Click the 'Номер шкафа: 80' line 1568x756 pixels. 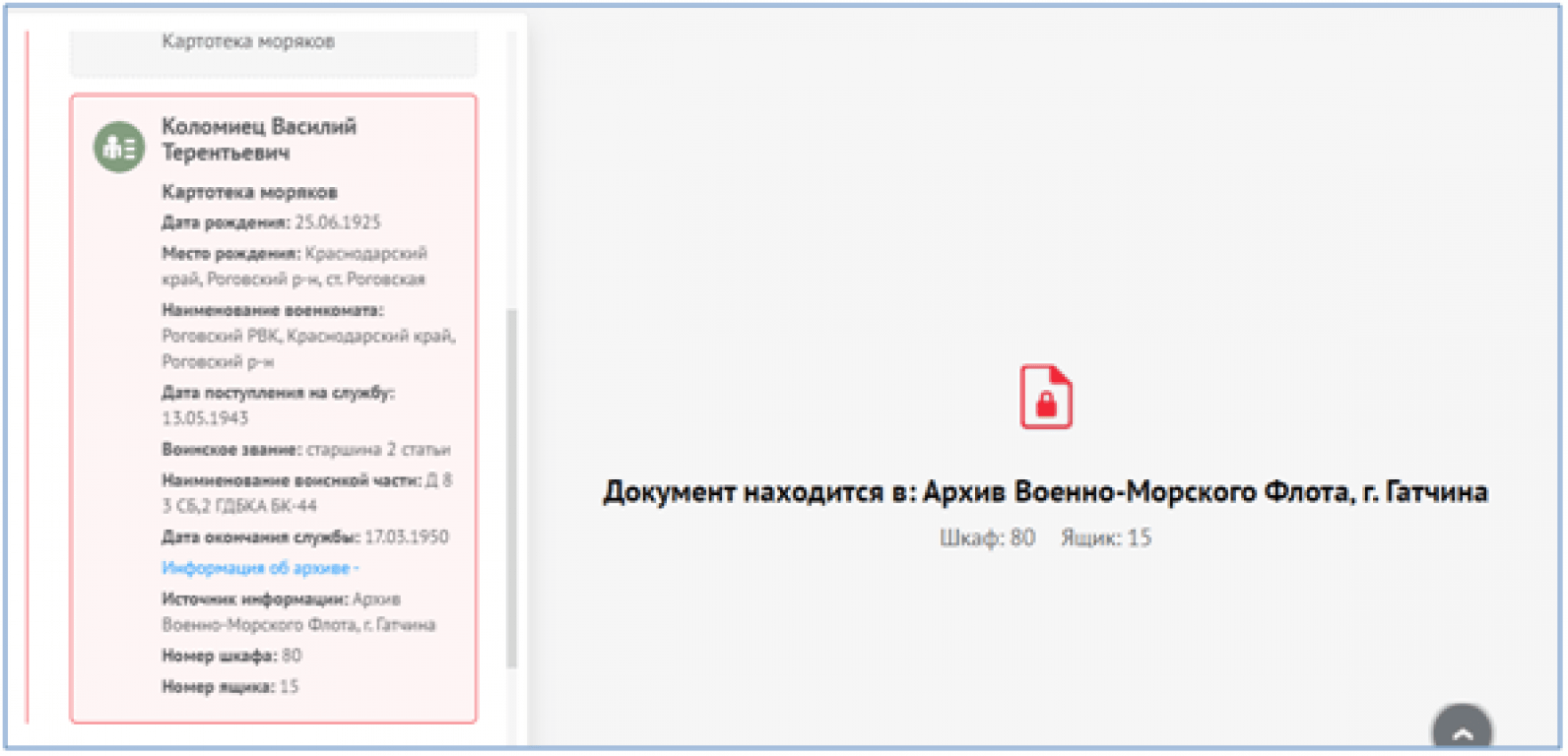tap(231, 656)
